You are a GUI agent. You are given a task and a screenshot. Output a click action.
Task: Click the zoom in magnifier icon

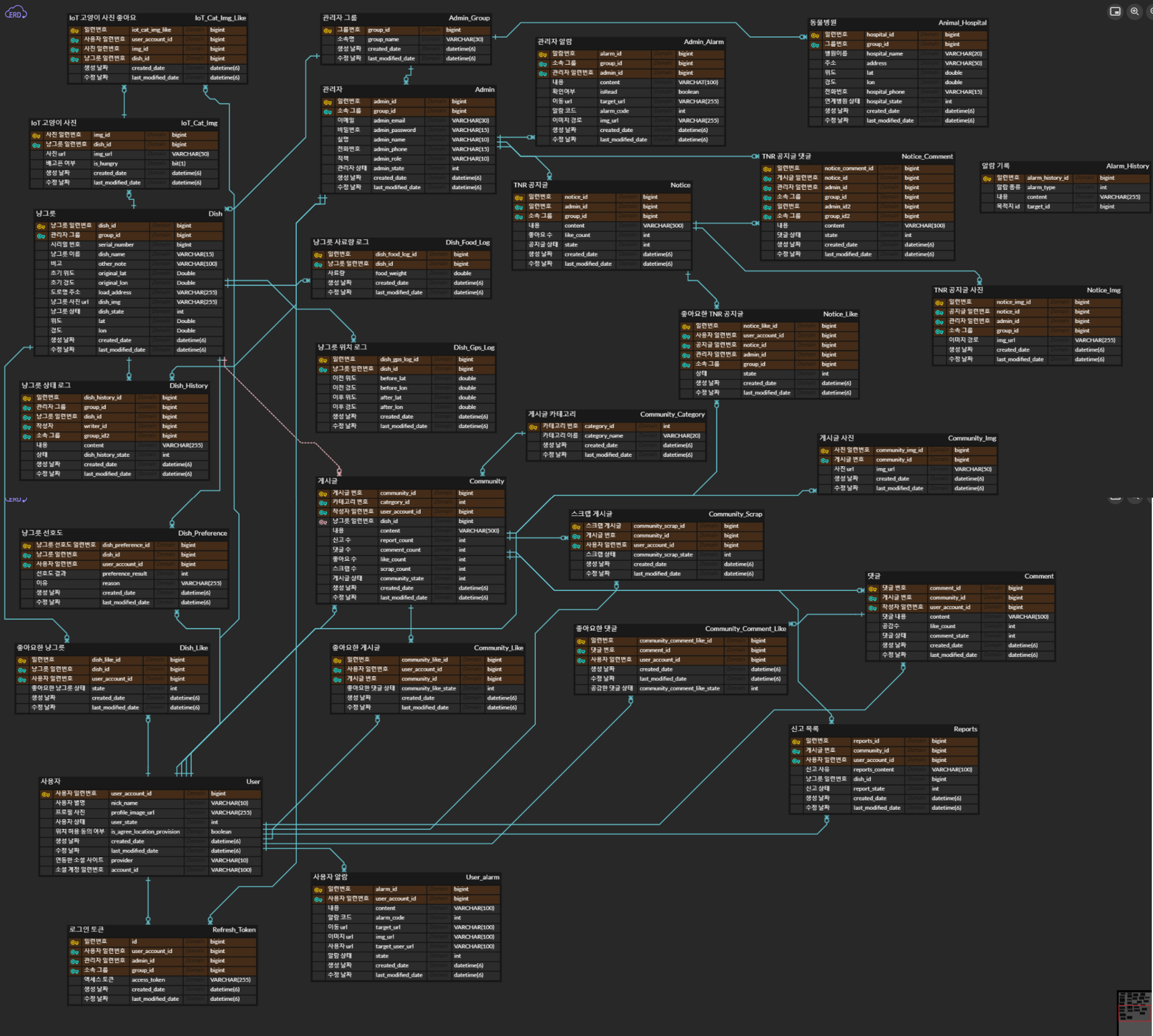click(x=1134, y=11)
